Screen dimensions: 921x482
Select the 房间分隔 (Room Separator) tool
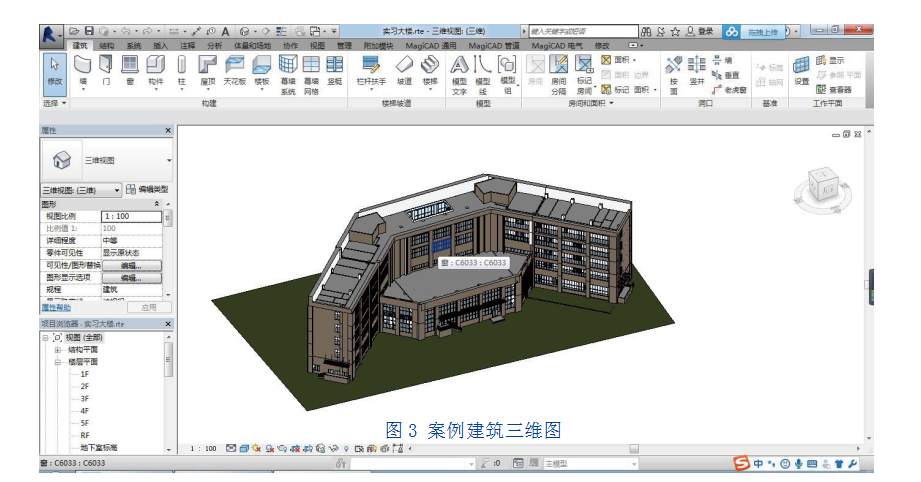[x=559, y=75]
